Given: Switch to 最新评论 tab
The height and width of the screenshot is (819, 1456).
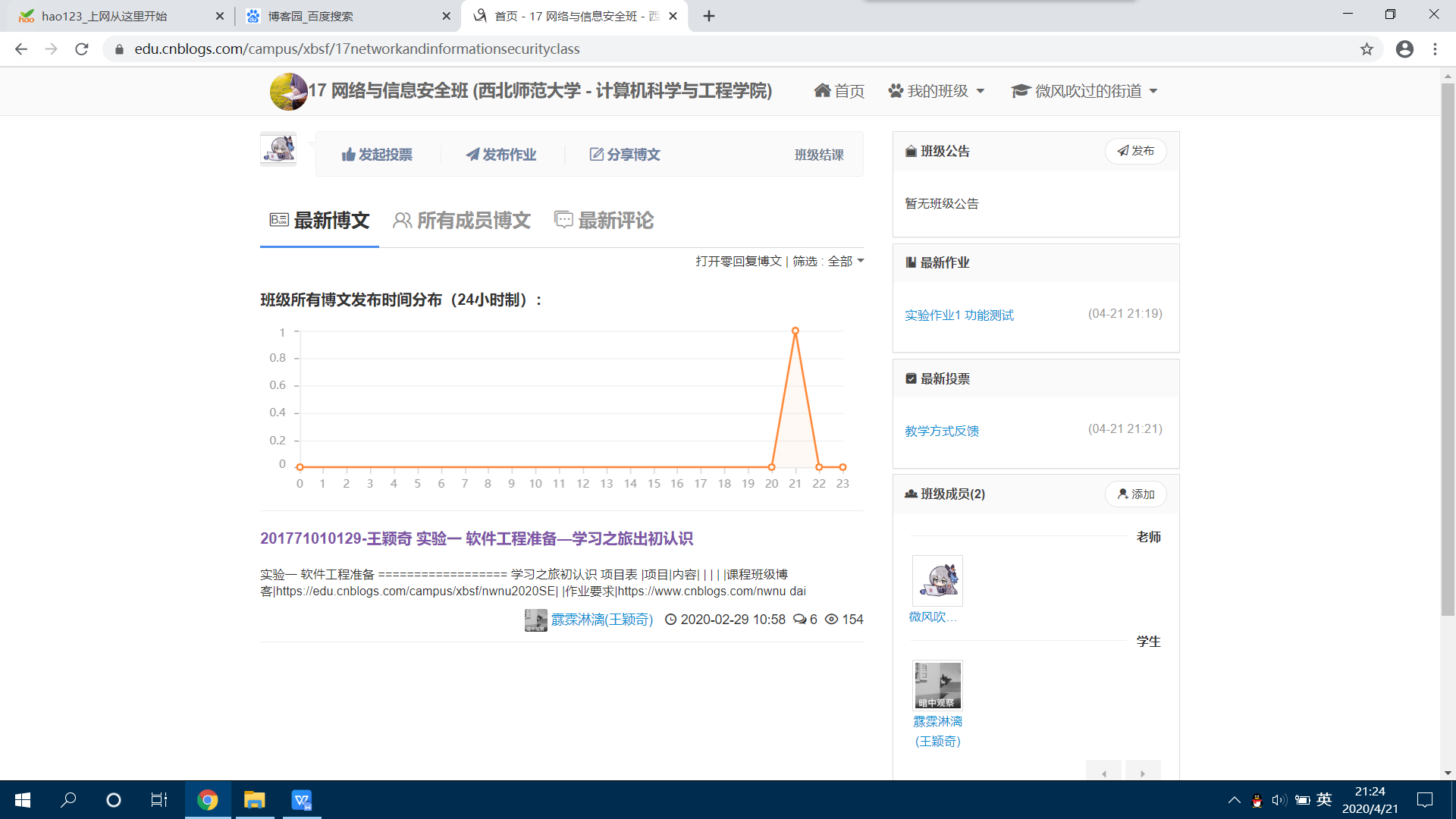Looking at the screenshot, I should [604, 221].
